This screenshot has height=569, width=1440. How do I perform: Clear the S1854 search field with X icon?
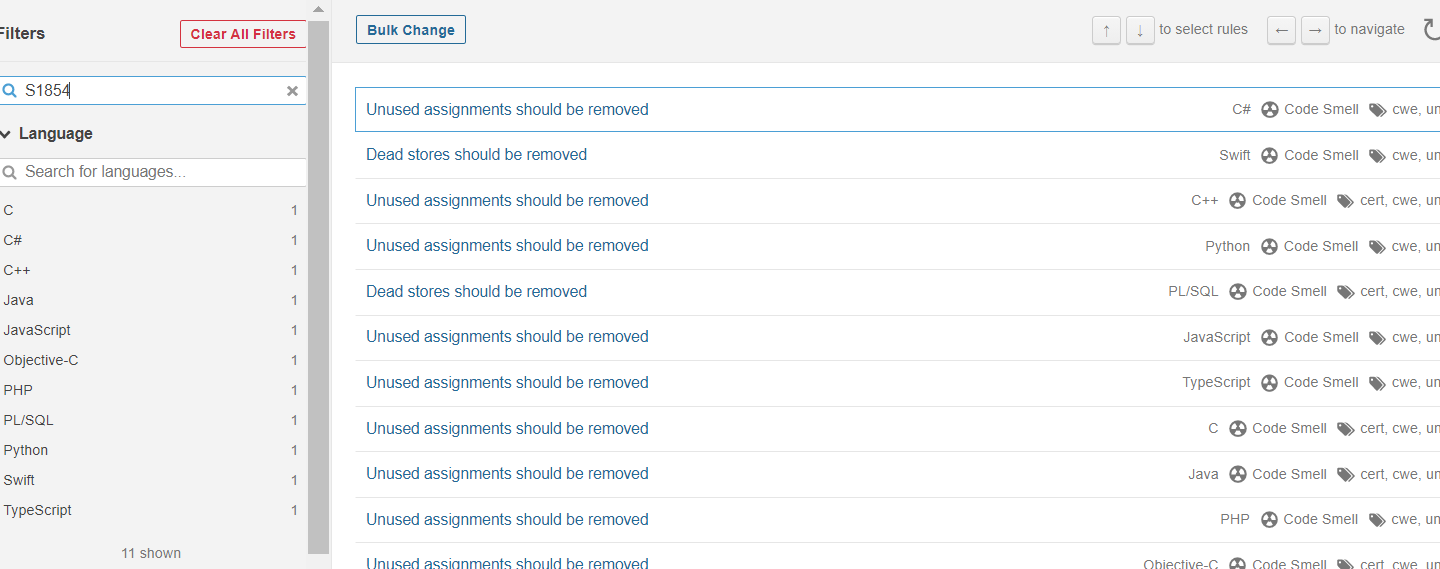pos(292,91)
